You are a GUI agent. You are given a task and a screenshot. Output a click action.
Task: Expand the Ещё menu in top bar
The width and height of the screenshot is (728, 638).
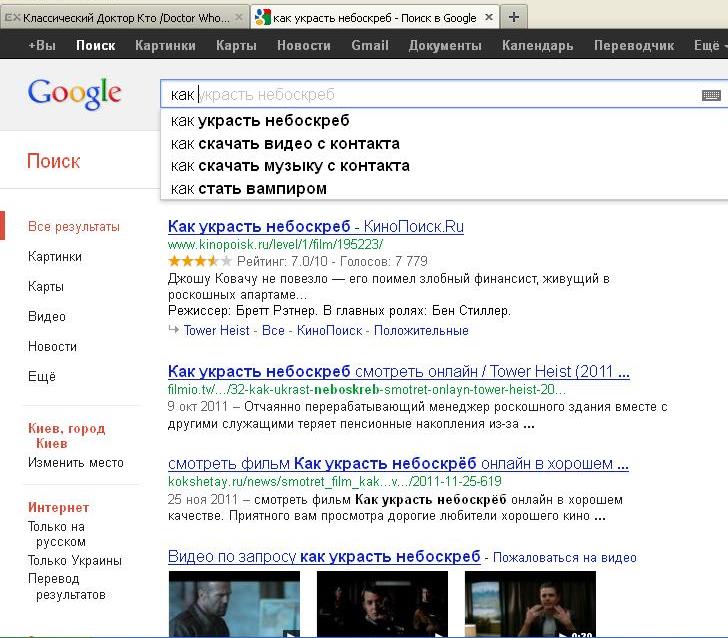click(x=708, y=45)
